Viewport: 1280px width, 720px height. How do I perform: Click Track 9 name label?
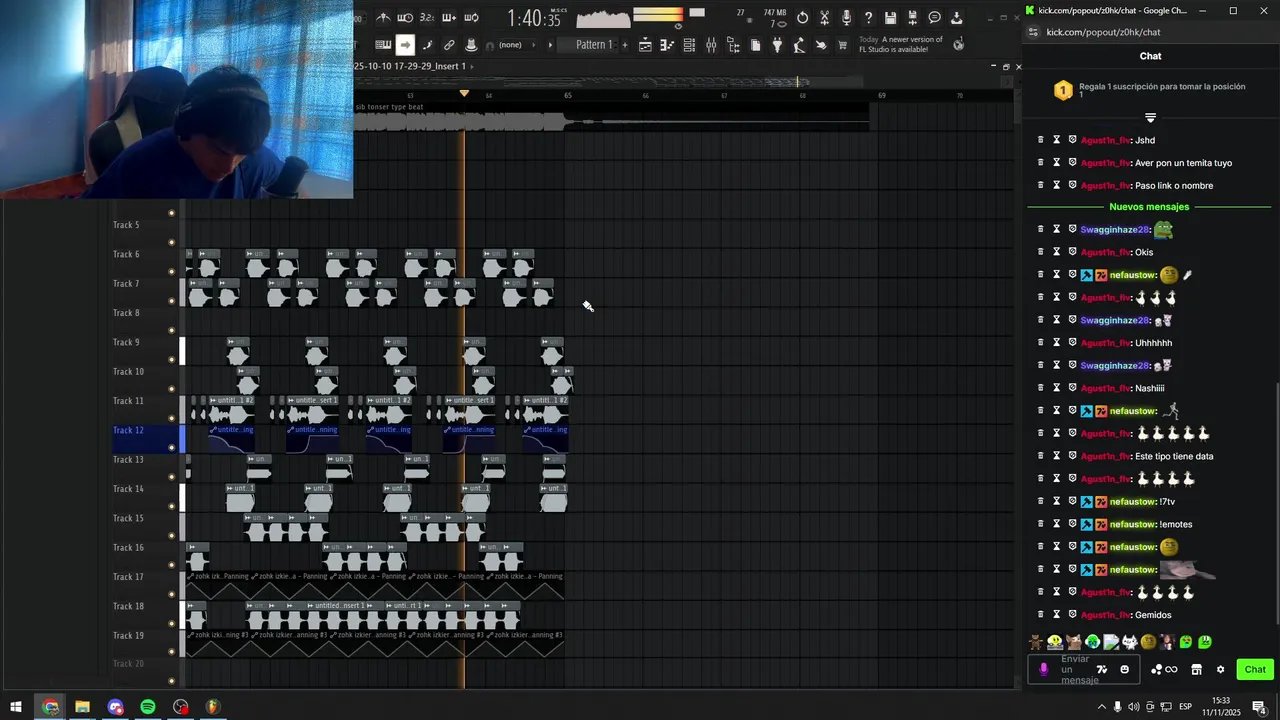[x=126, y=342]
